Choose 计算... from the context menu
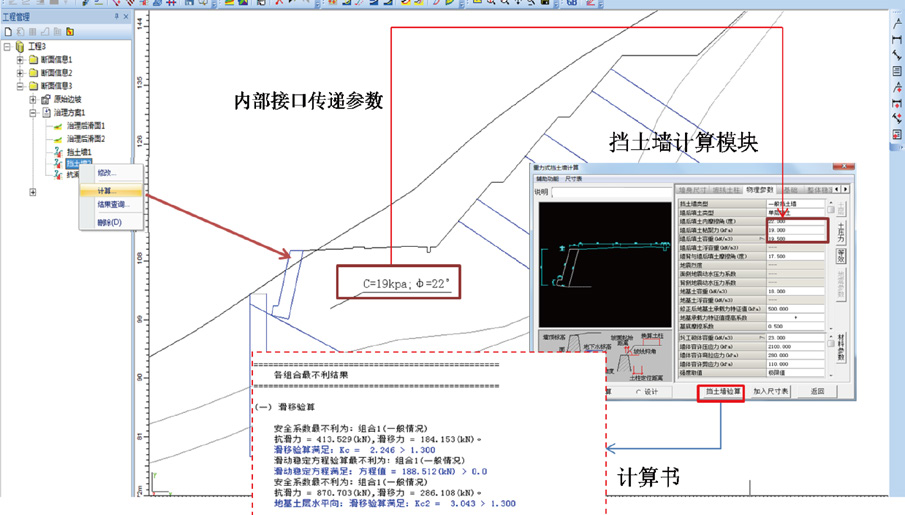The image size is (905, 515). pyautogui.click(x=106, y=189)
